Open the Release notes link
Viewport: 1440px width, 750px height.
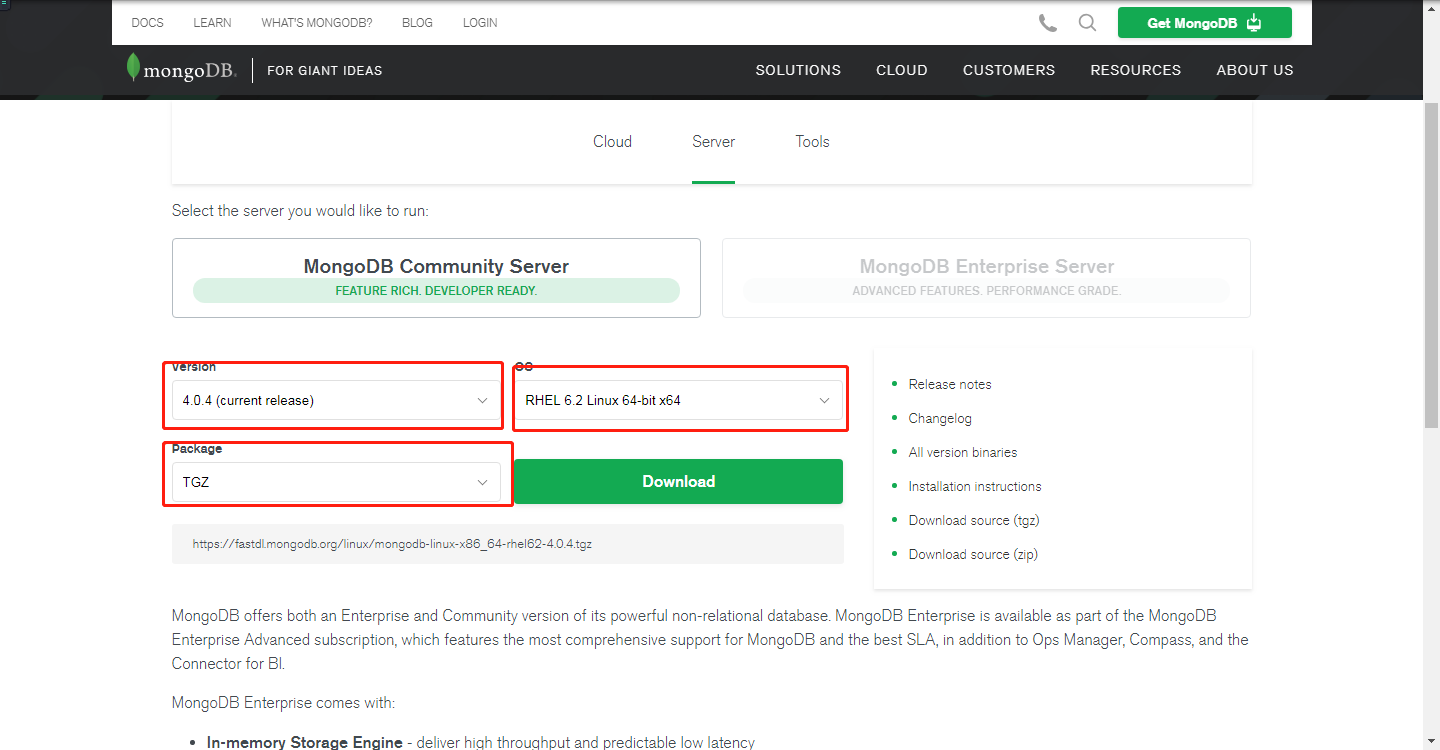tap(950, 384)
